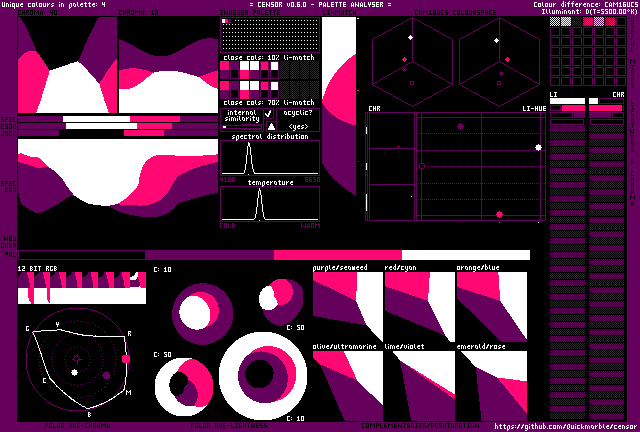This screenshot has height=432, width=640.
Task: Click the acyclic <yes> indicator
Action: [298, 126]
